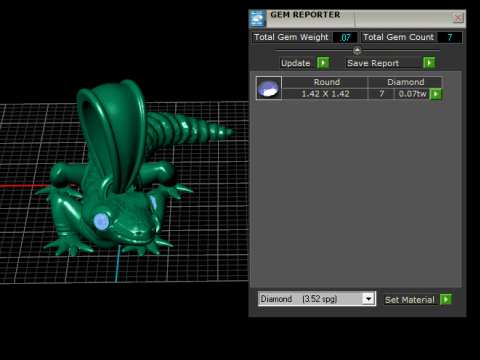Click the Set Material label
Screen dimensions: 480x360
click(410, 300)
